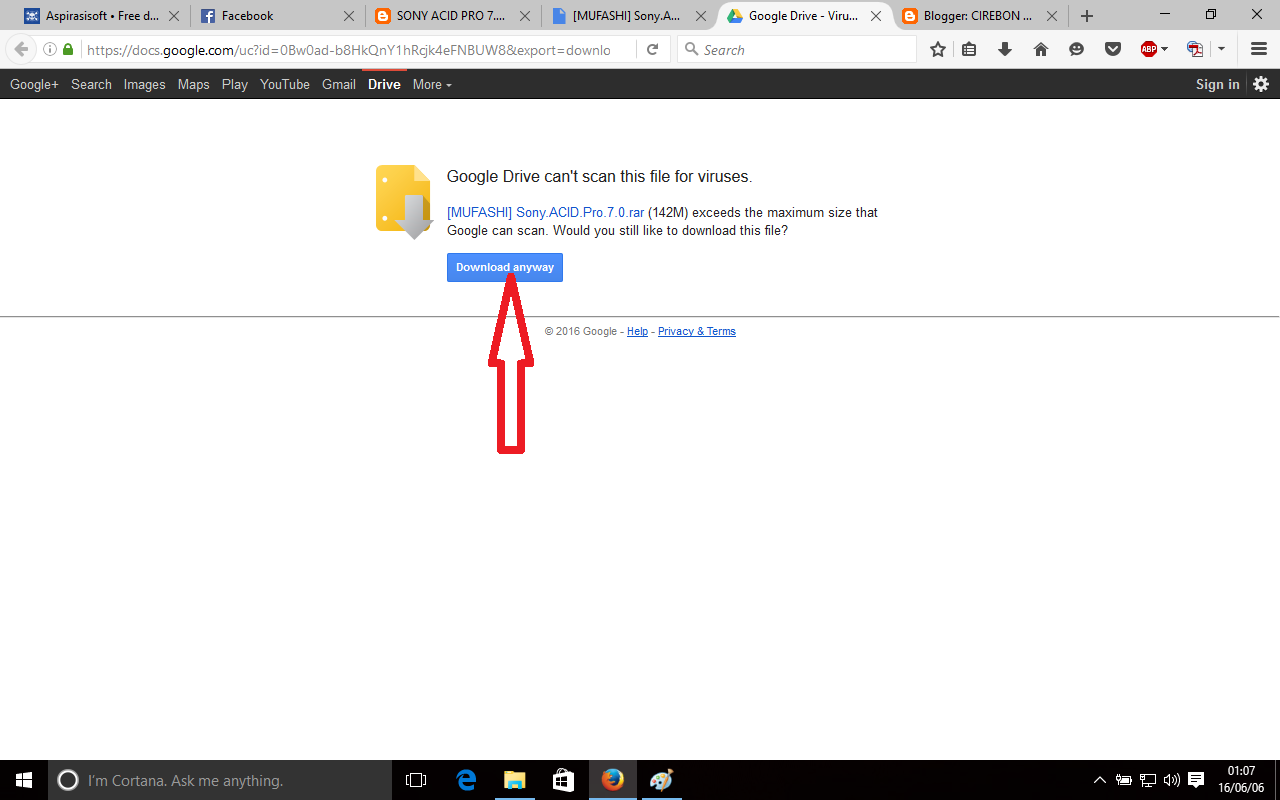Select Drive in Google bar
The height and width of the screenshot is (800, 1280).
(384, 84)
